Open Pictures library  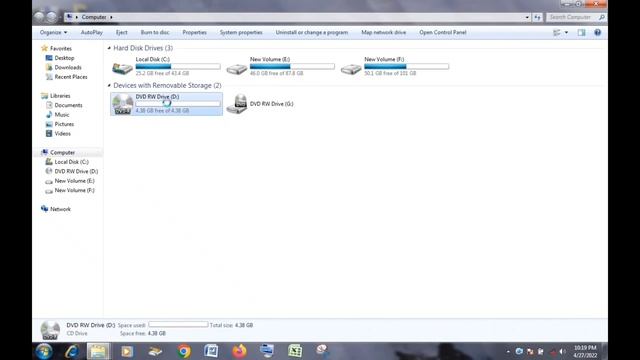(x=64, y=124)
